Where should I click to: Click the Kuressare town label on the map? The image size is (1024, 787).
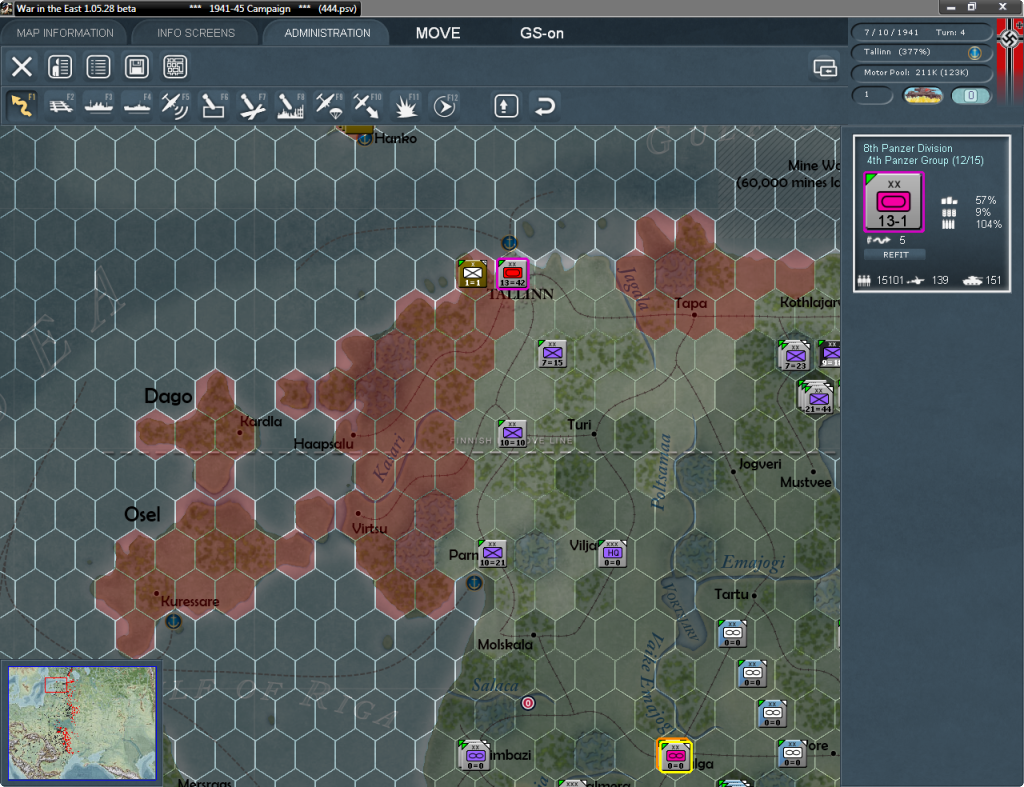click(190, 602)
